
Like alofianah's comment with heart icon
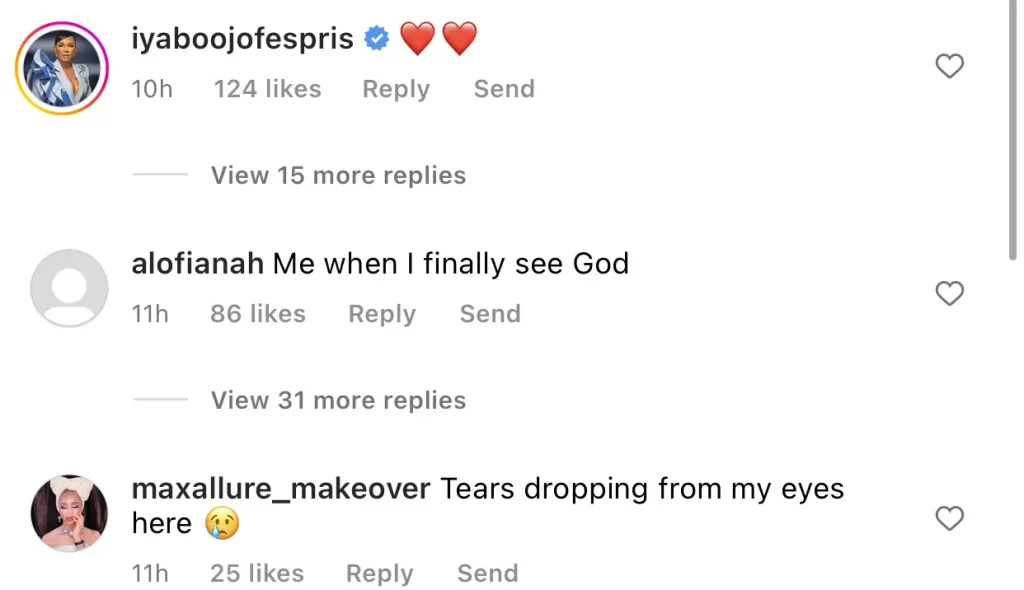point(948,293)
